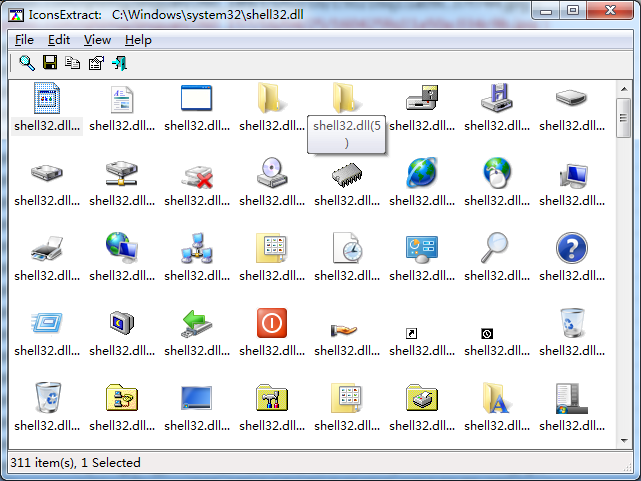
Task: Select the server tower with Windows logo
Action: (572, 398)
